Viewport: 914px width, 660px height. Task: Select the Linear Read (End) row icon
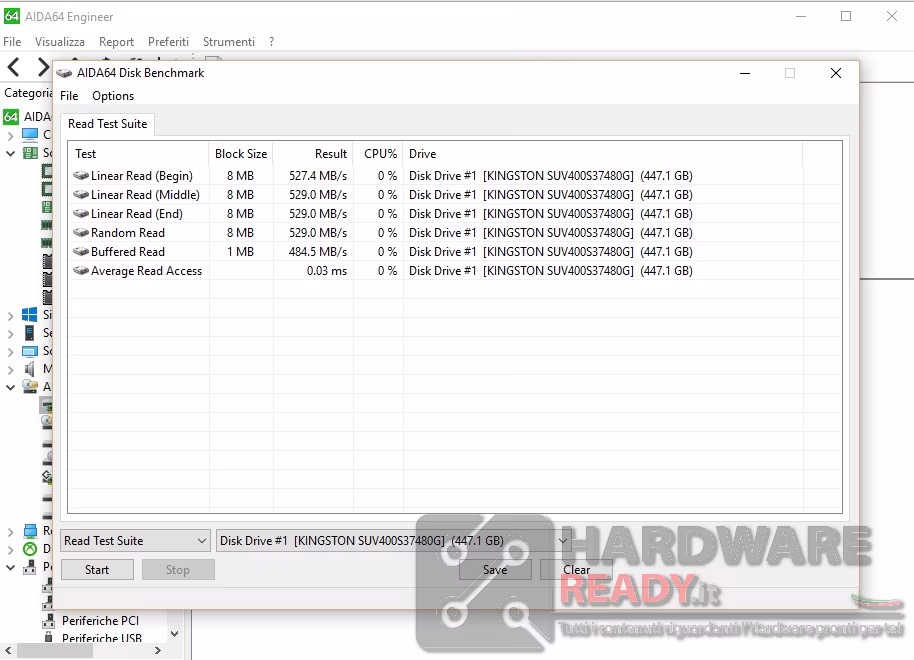[x=81, y=213]
